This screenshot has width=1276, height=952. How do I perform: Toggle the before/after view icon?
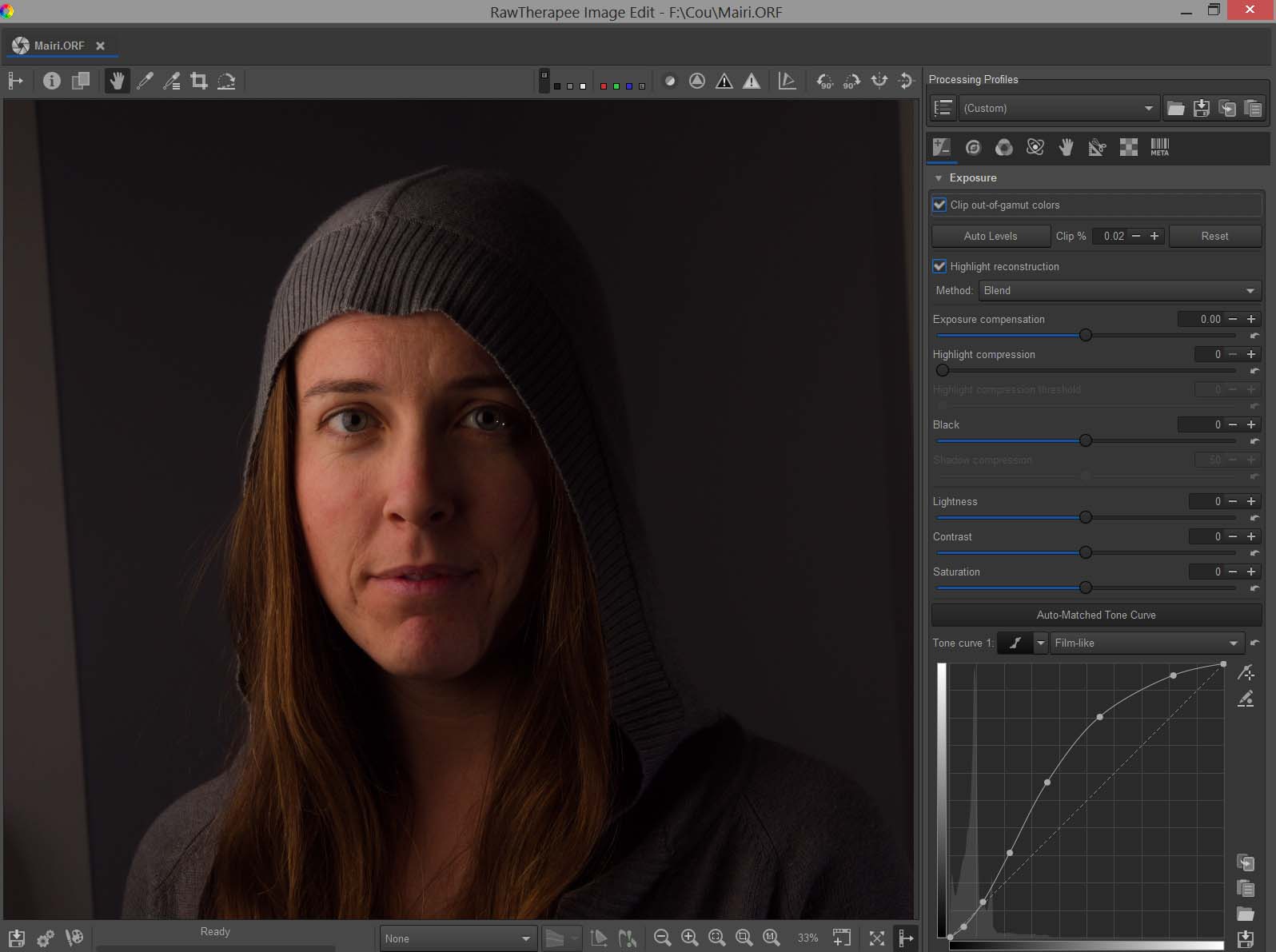pos(81,81)
